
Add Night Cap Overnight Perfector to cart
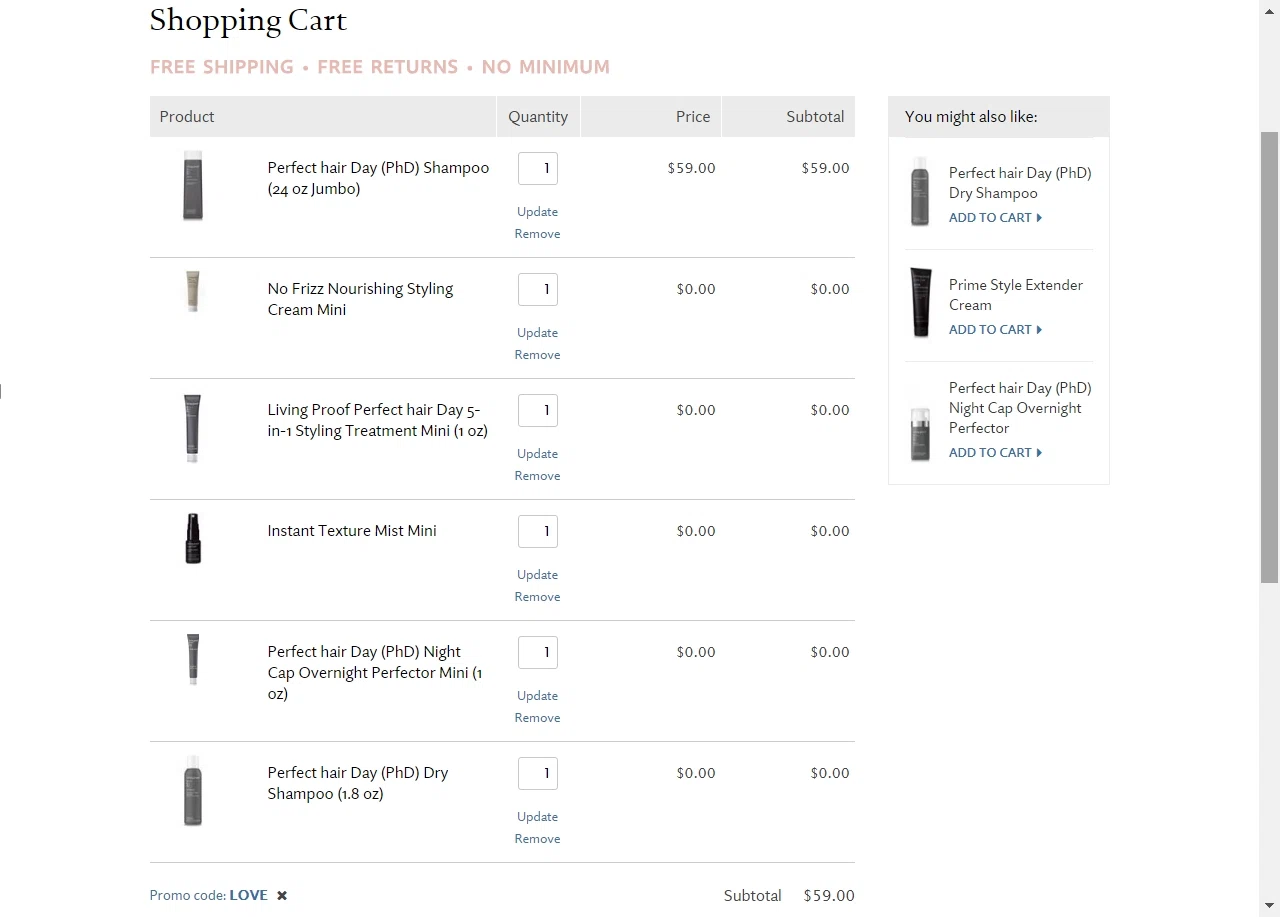pos(995,453)
